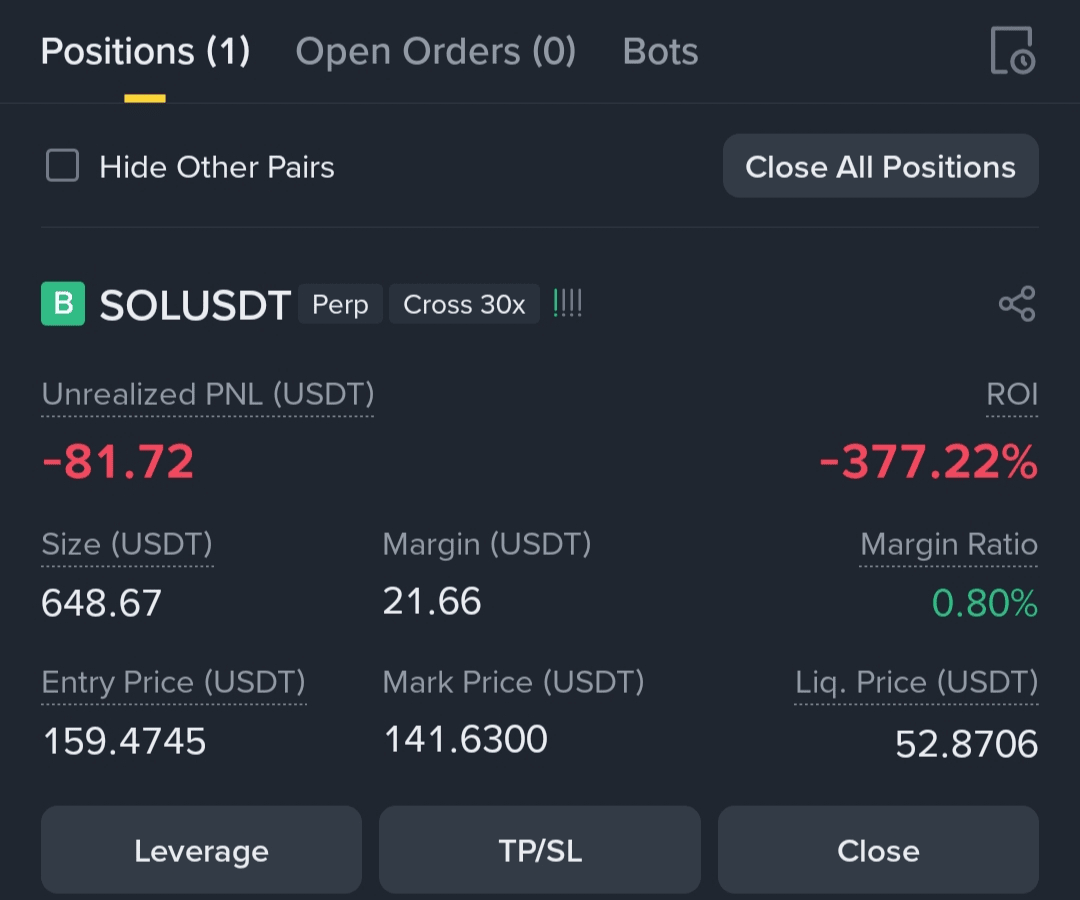Toggle the Hide Other Pairs checkbox
The image size is (1080, 900).
point(63,166)
